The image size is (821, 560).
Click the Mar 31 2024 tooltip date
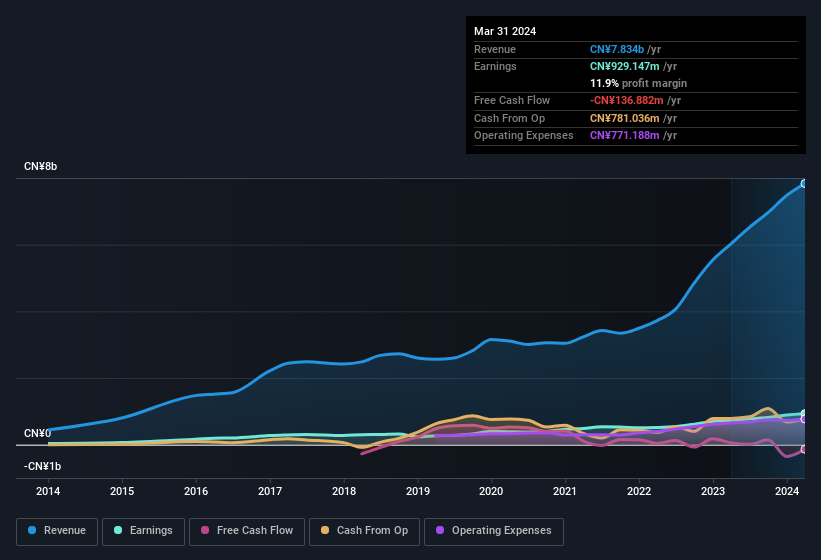coord(505,31)
